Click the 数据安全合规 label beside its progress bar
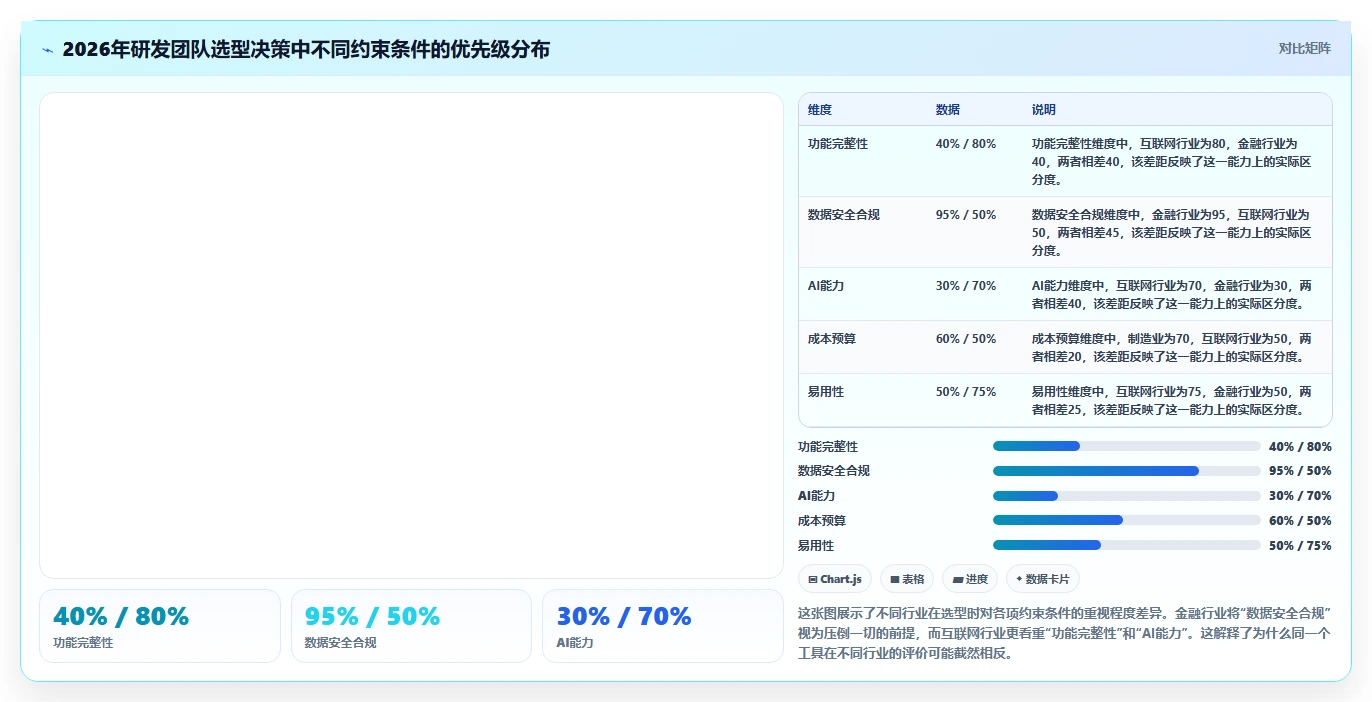 [834, 471]
